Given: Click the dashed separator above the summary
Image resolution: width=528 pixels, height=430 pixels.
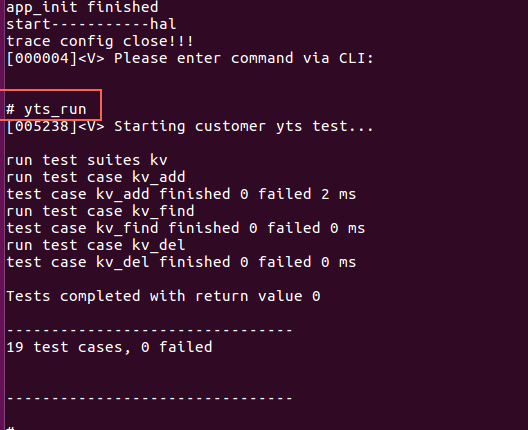Looking at the screenshot, I should (150, 330).
